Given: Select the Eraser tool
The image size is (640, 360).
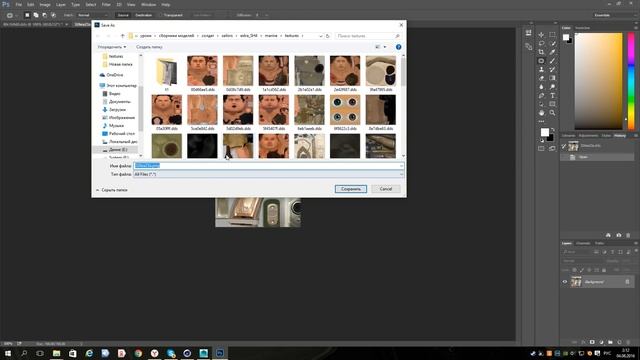Looking at the screenshot, I should click(541, 78).
